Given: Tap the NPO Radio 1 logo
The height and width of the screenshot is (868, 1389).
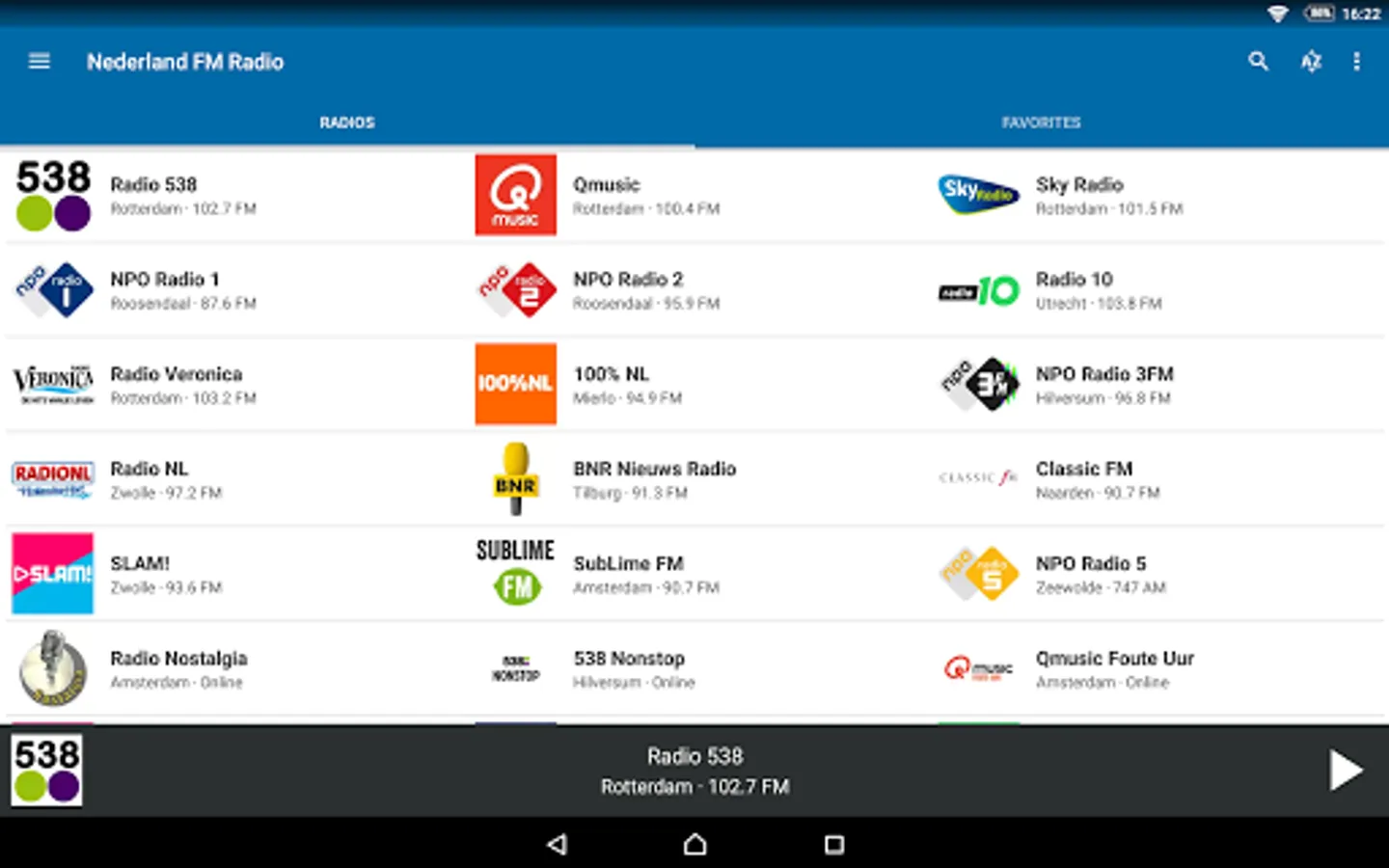Looking at the screenshot, I should pos(53,289).
